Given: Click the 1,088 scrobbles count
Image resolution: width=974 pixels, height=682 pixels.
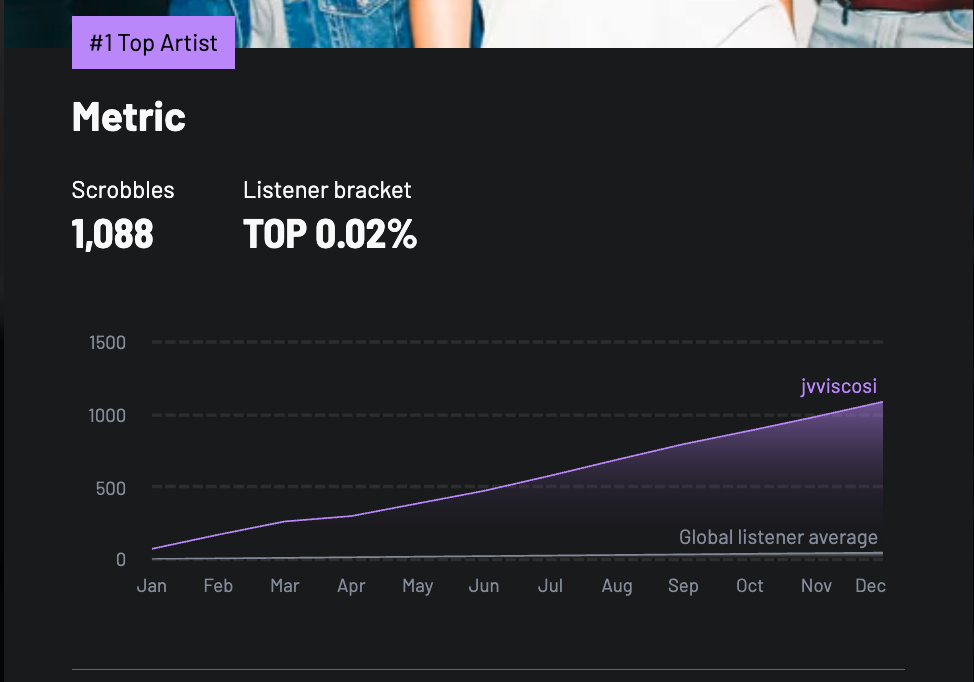Looking at the screenshot, I should pyautogui.click(x=113, y=235).
